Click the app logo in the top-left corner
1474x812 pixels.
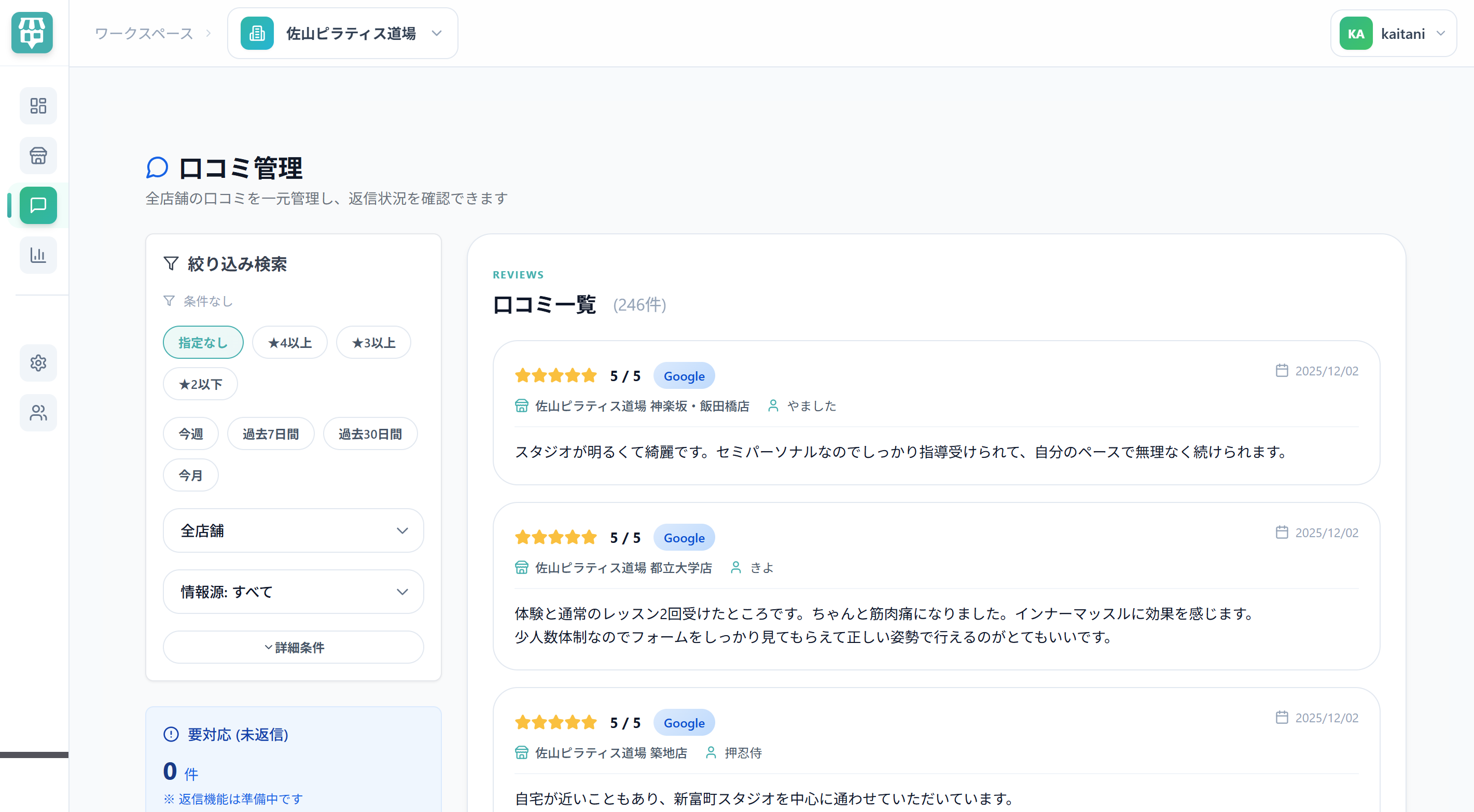32,33
